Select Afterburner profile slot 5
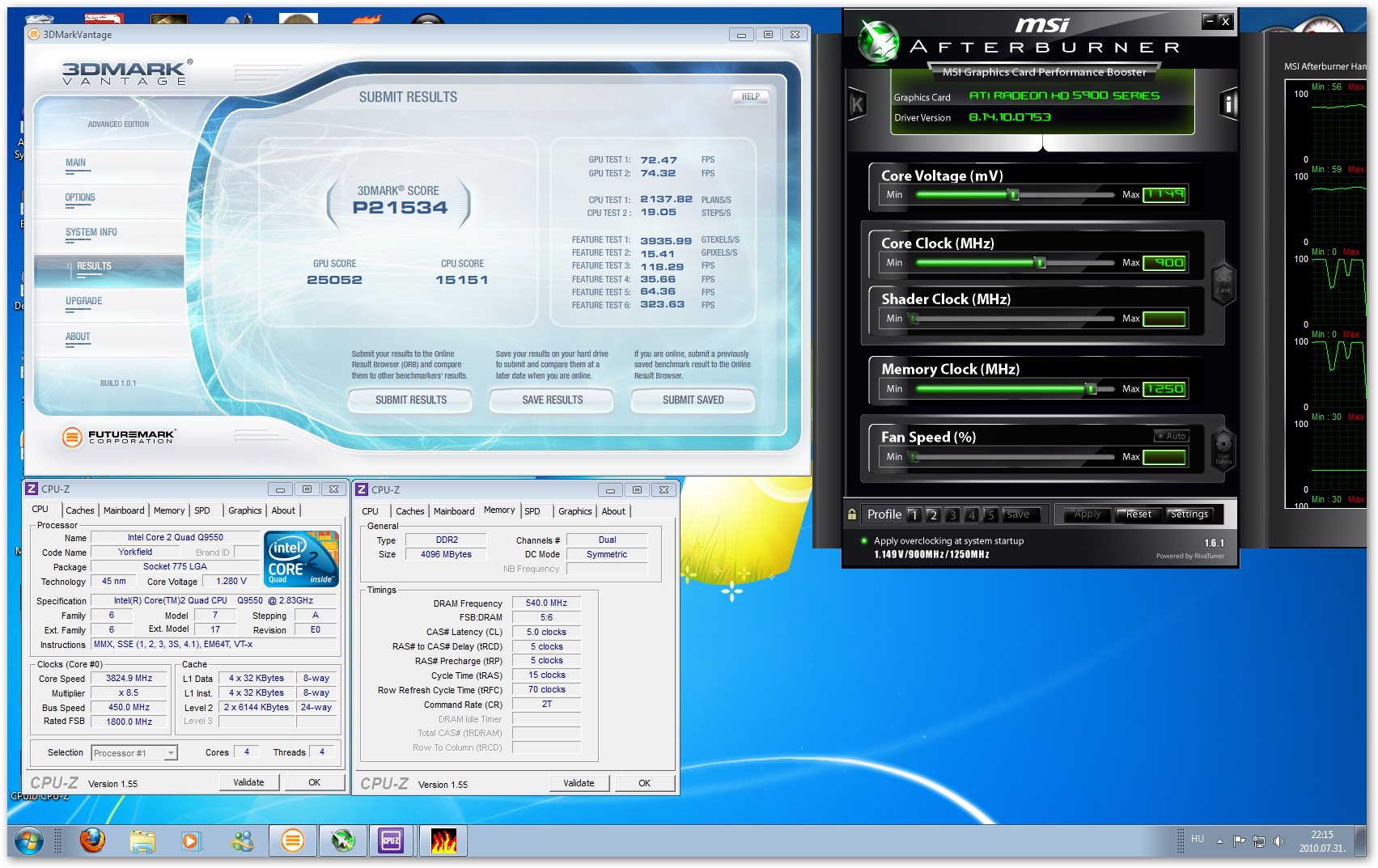The width and height of the screenshot is (1378, 868). pos(990,514)
